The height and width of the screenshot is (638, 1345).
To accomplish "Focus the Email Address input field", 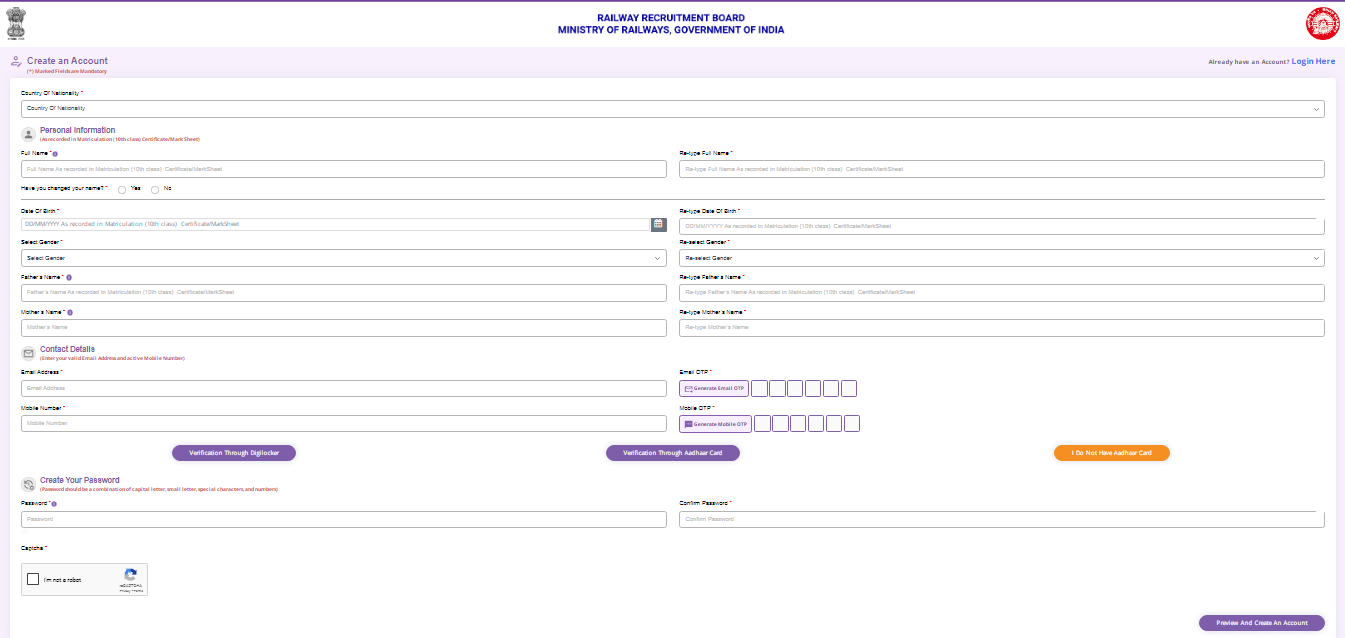I will click(x=343, y=388).
